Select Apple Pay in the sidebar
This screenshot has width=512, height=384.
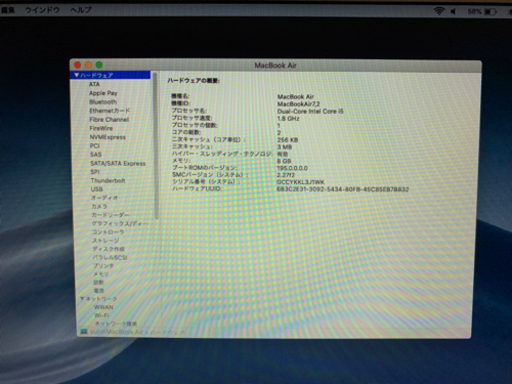pos(103,93)
